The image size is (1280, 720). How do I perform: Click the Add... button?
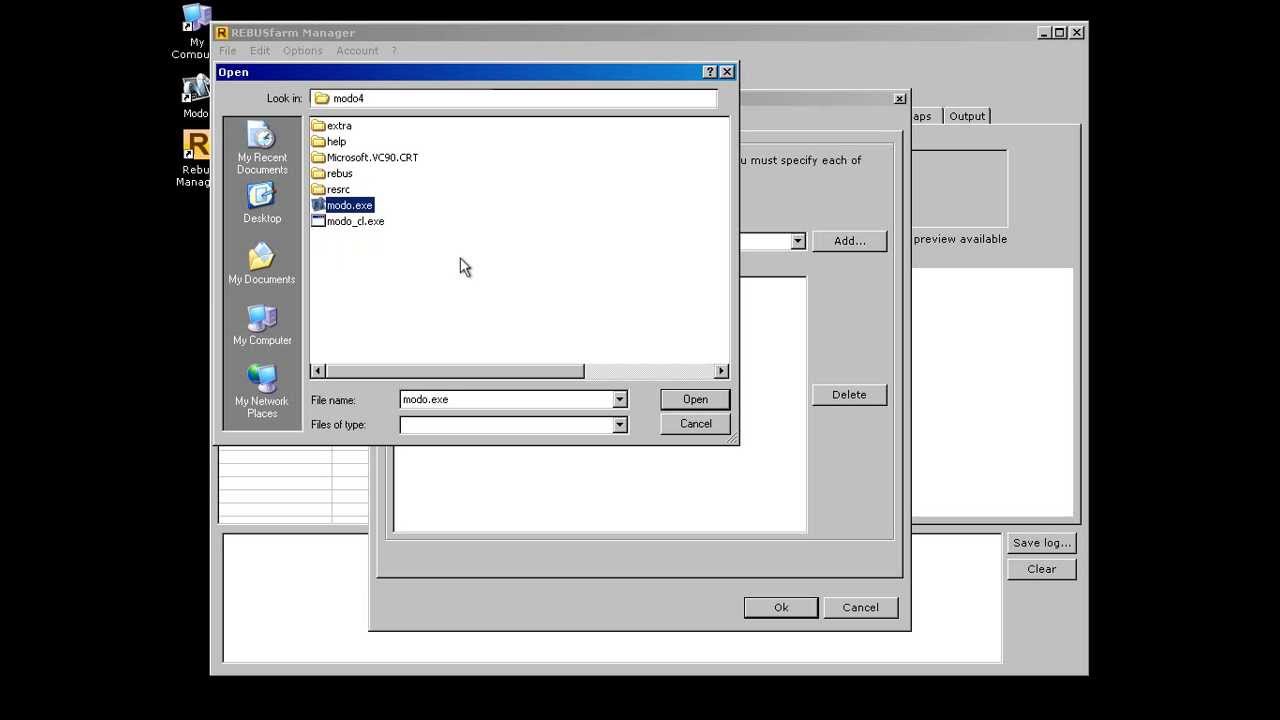point(849,241)
